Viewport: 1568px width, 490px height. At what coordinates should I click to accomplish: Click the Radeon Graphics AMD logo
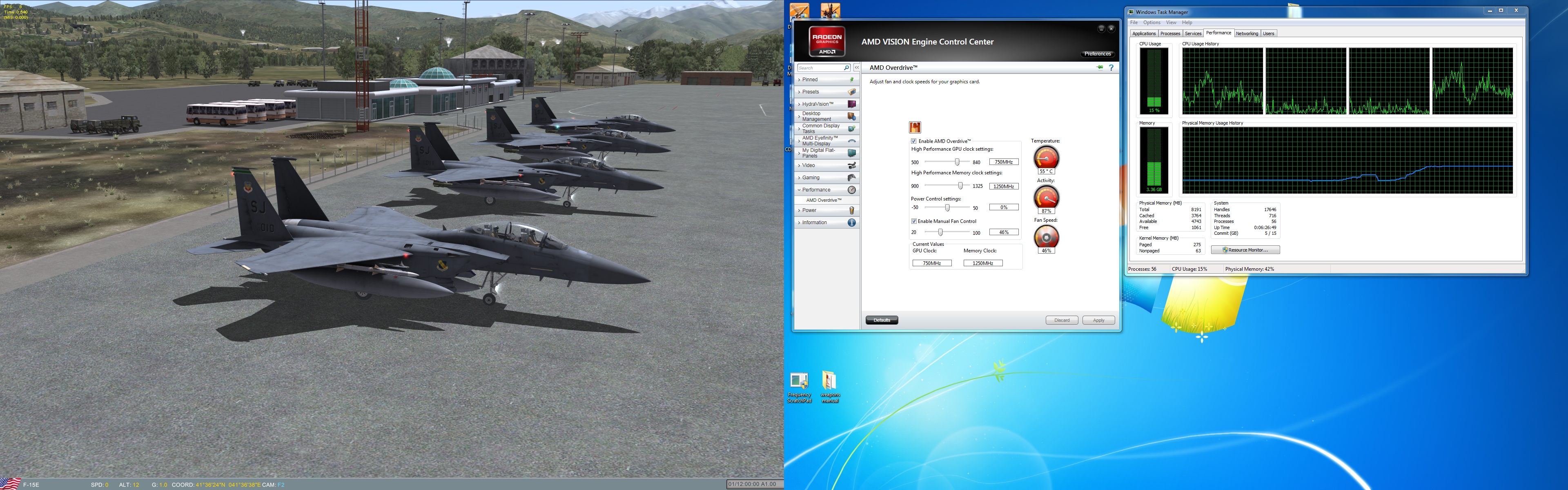[x=826, y=41]
